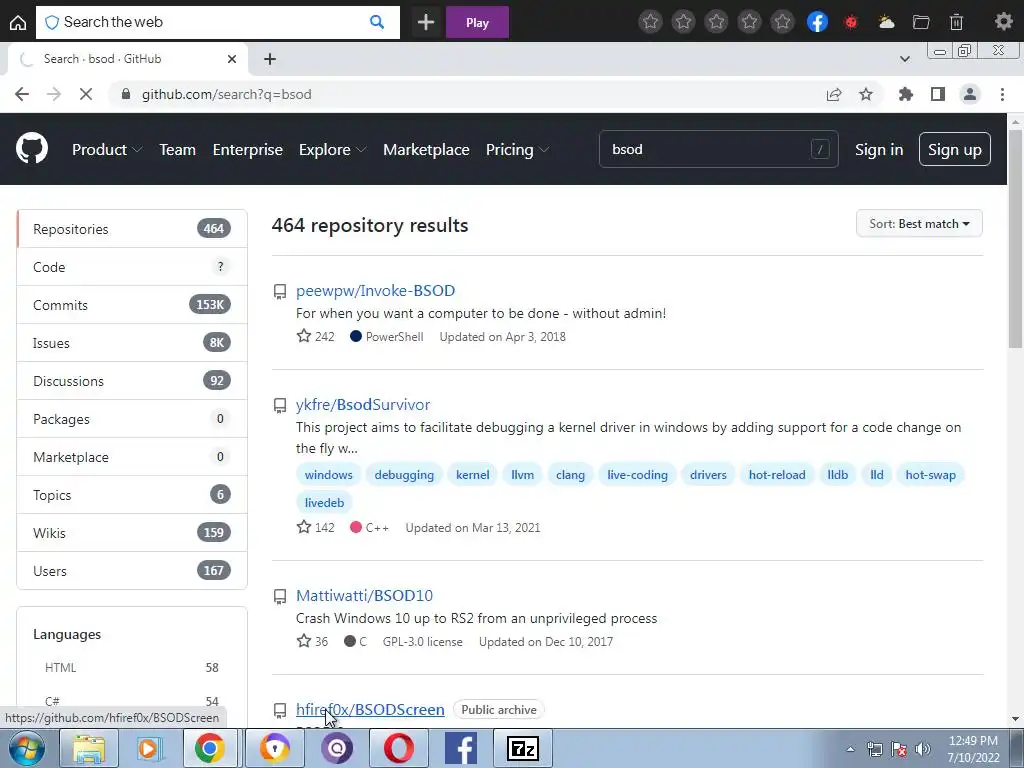Open a new Chrome tab with plus

click(270, 59)
